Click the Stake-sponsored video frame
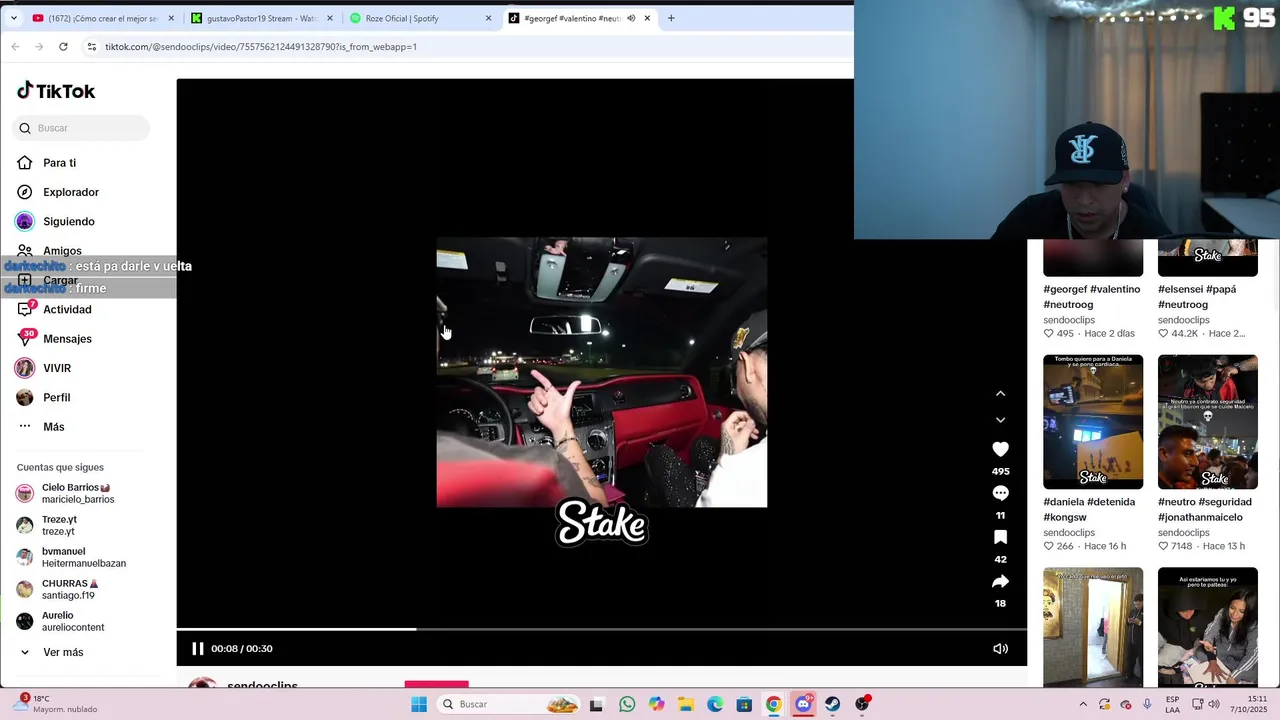This screenshot has width=1280, height=720. point(602,372)
